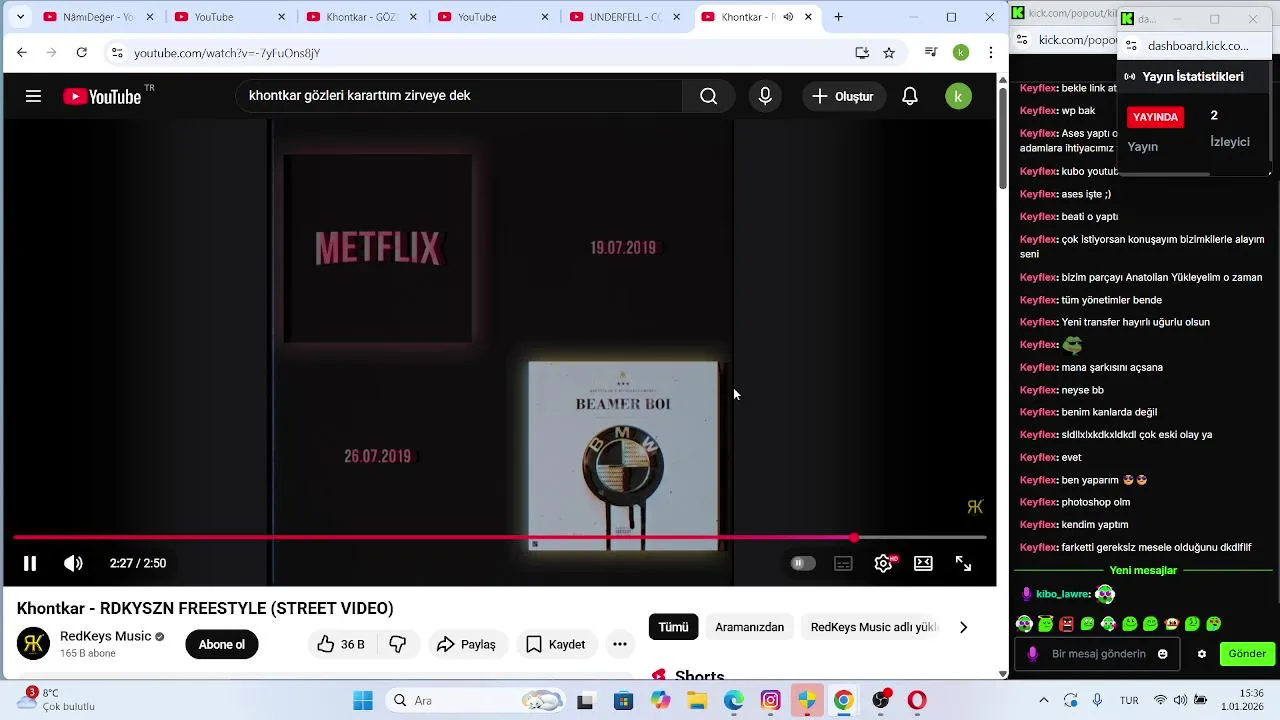
Task: Toggle autoplay switch in player
Action: coord(802,563)
